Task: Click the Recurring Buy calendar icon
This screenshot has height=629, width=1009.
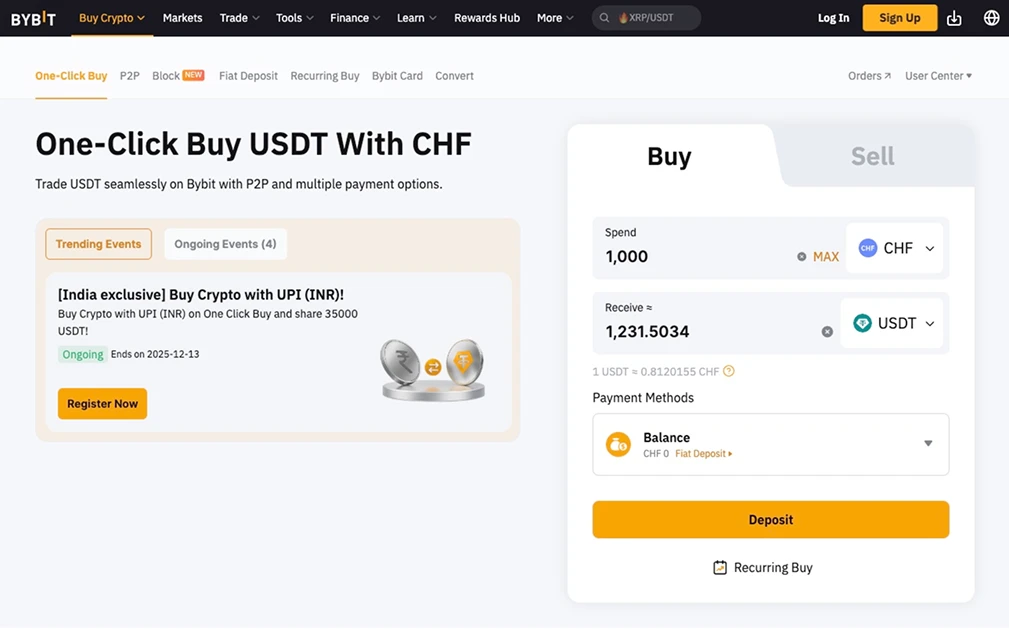Action: coord(719,566)
